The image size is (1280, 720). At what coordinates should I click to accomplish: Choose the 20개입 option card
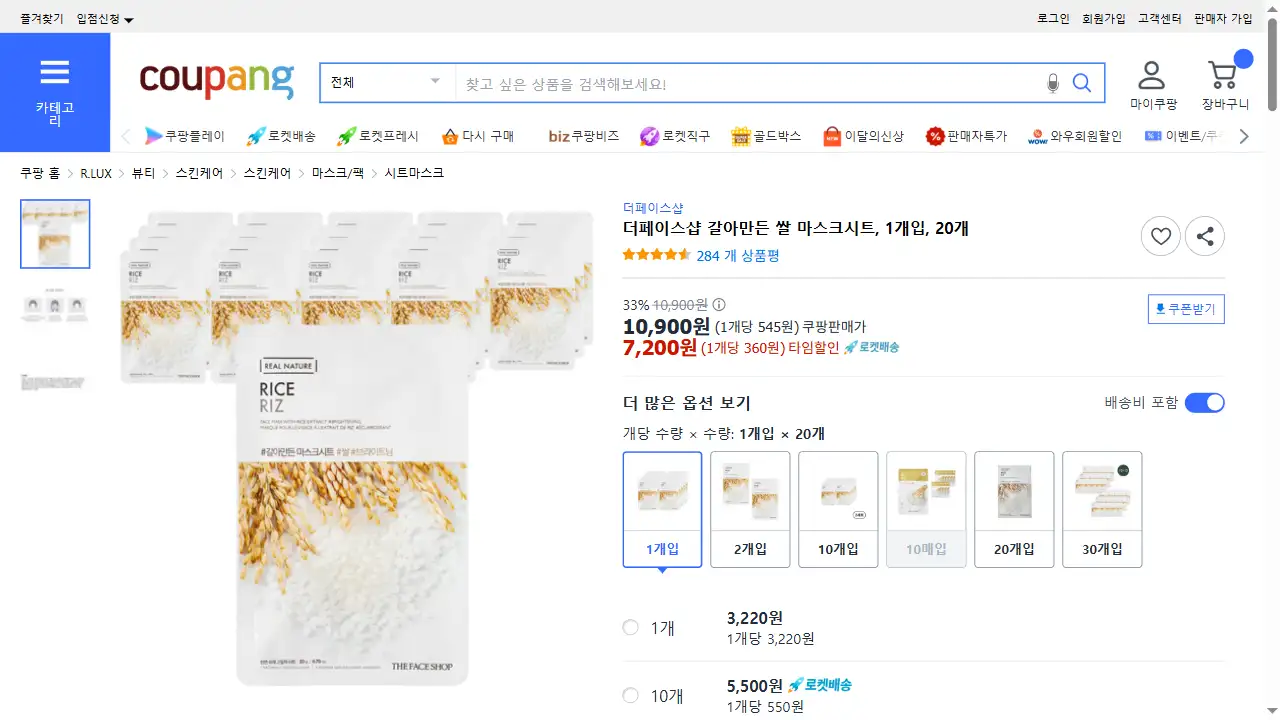tap(1014, 510)
